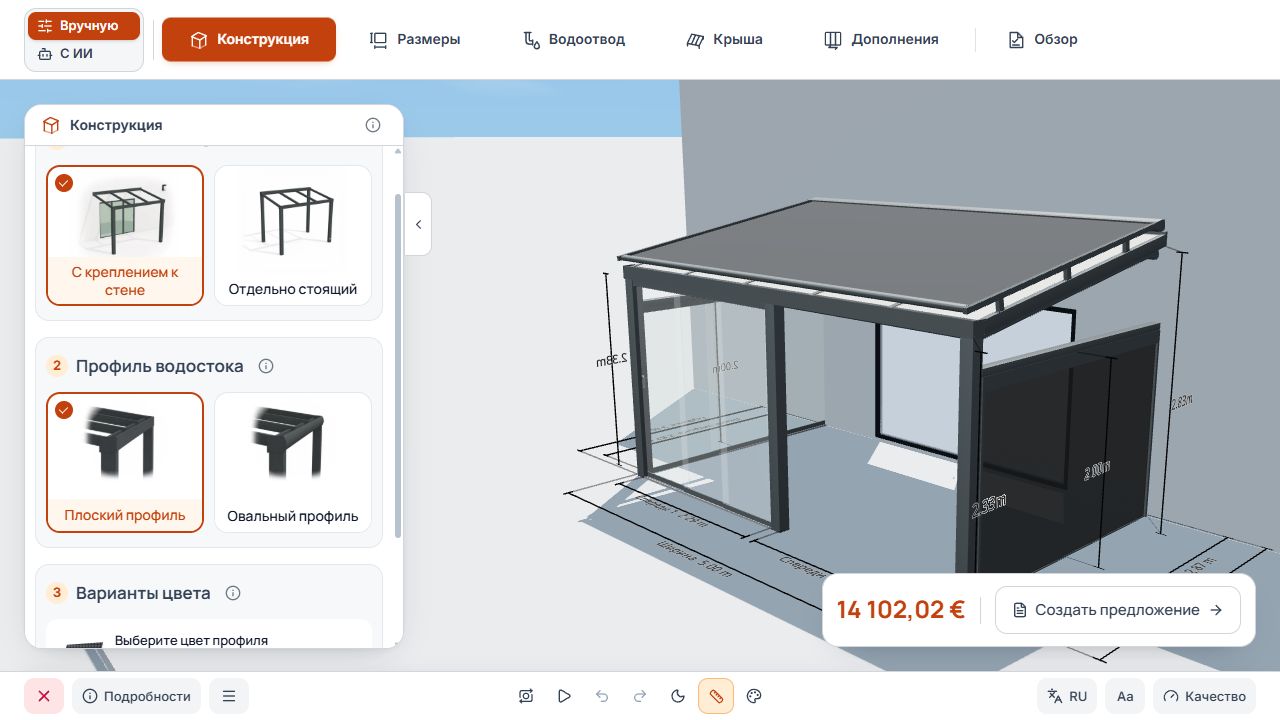Image resolution: width=1280 pixels, height=720 pixels.
Task: Open the color palette theme icon
Action: click(755, 696)
